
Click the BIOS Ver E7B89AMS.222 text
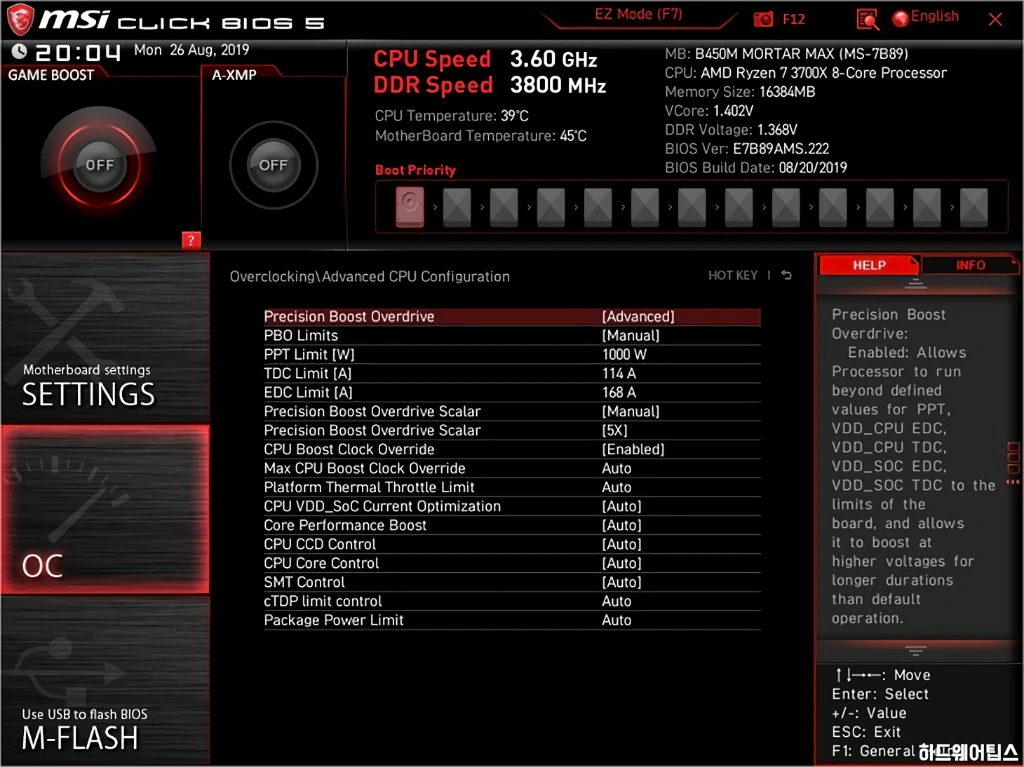[746, 148]
